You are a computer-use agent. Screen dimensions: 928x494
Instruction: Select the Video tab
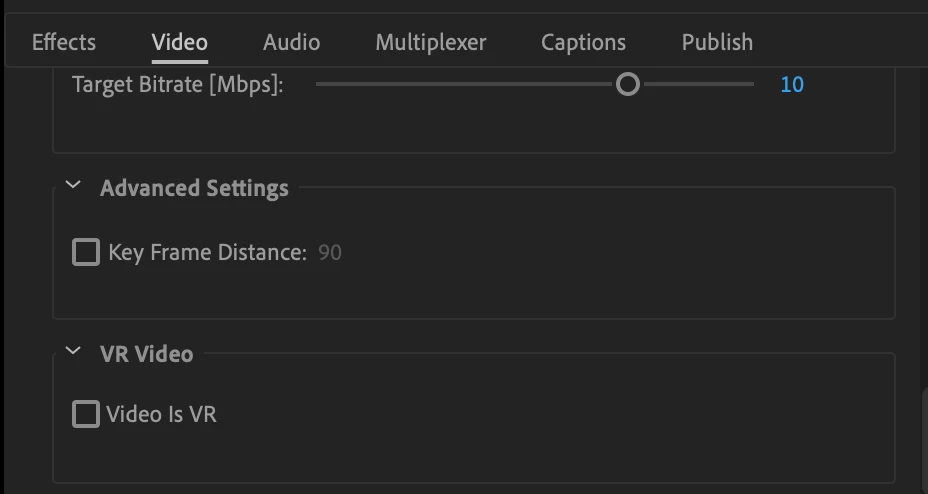pyautogui.click(x=179, y=42)
